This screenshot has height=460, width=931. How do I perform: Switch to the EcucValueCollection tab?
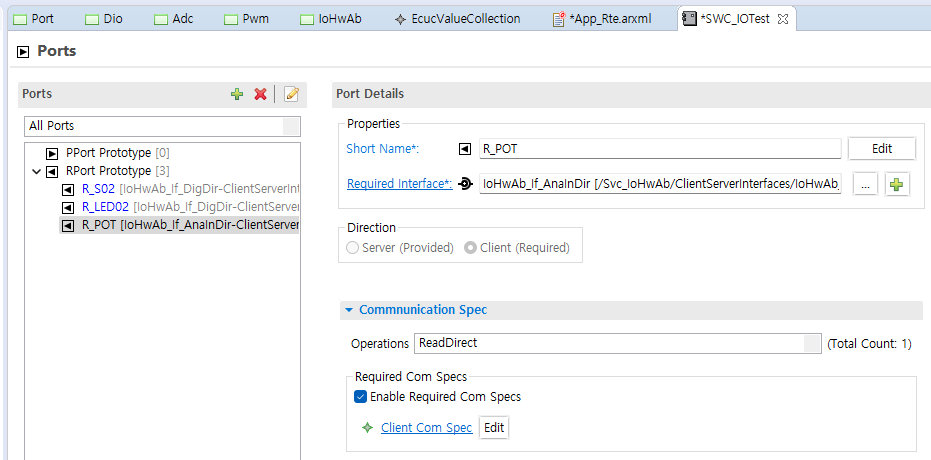tap(457, 19)
